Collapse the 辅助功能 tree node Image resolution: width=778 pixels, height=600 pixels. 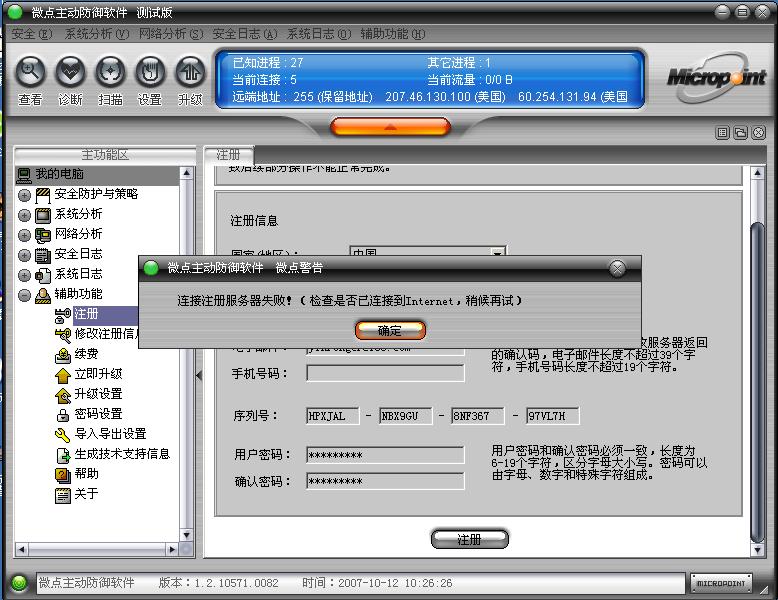25,295
